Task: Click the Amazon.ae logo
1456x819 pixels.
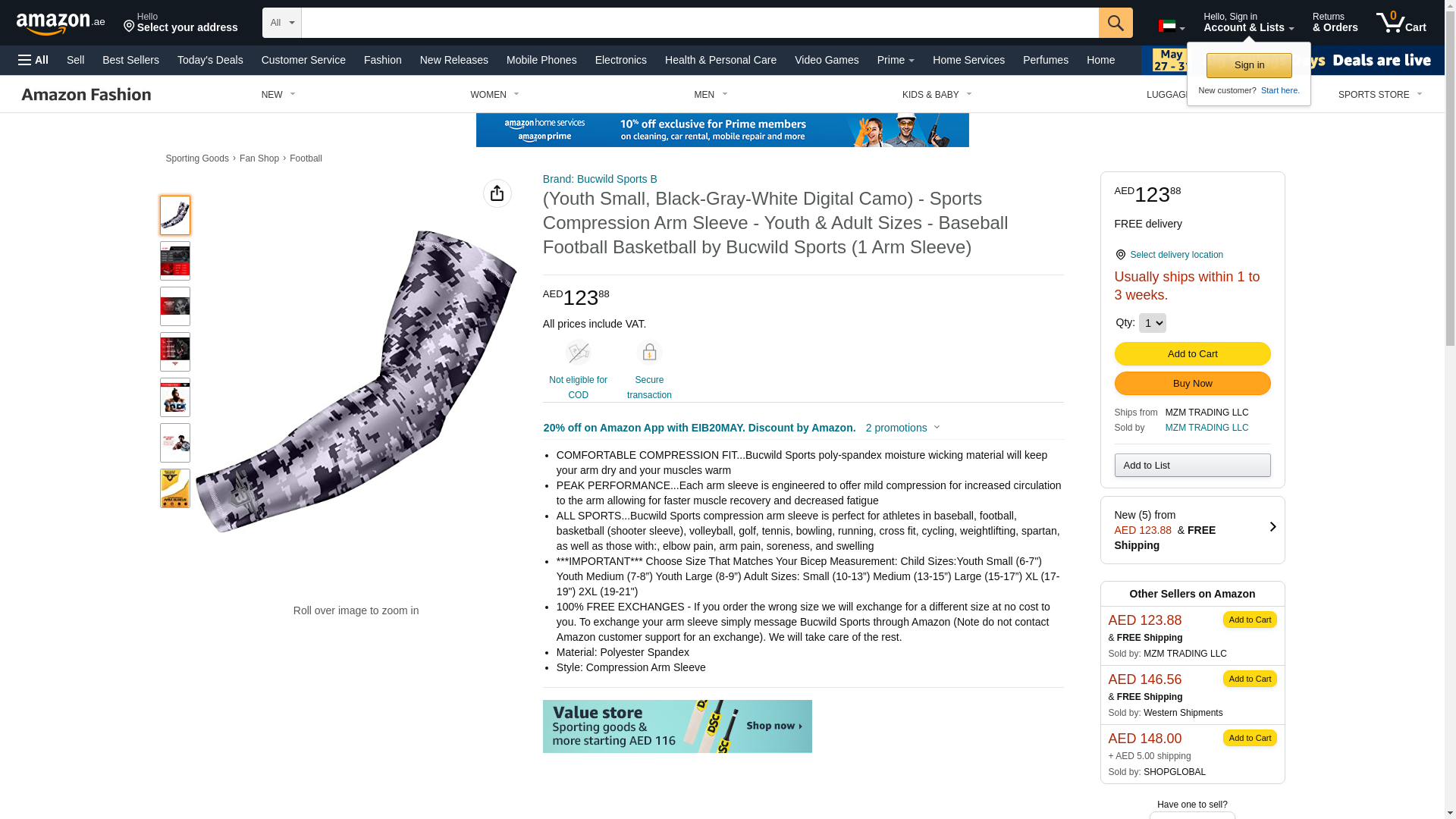Action: click(x=61, y=24)
